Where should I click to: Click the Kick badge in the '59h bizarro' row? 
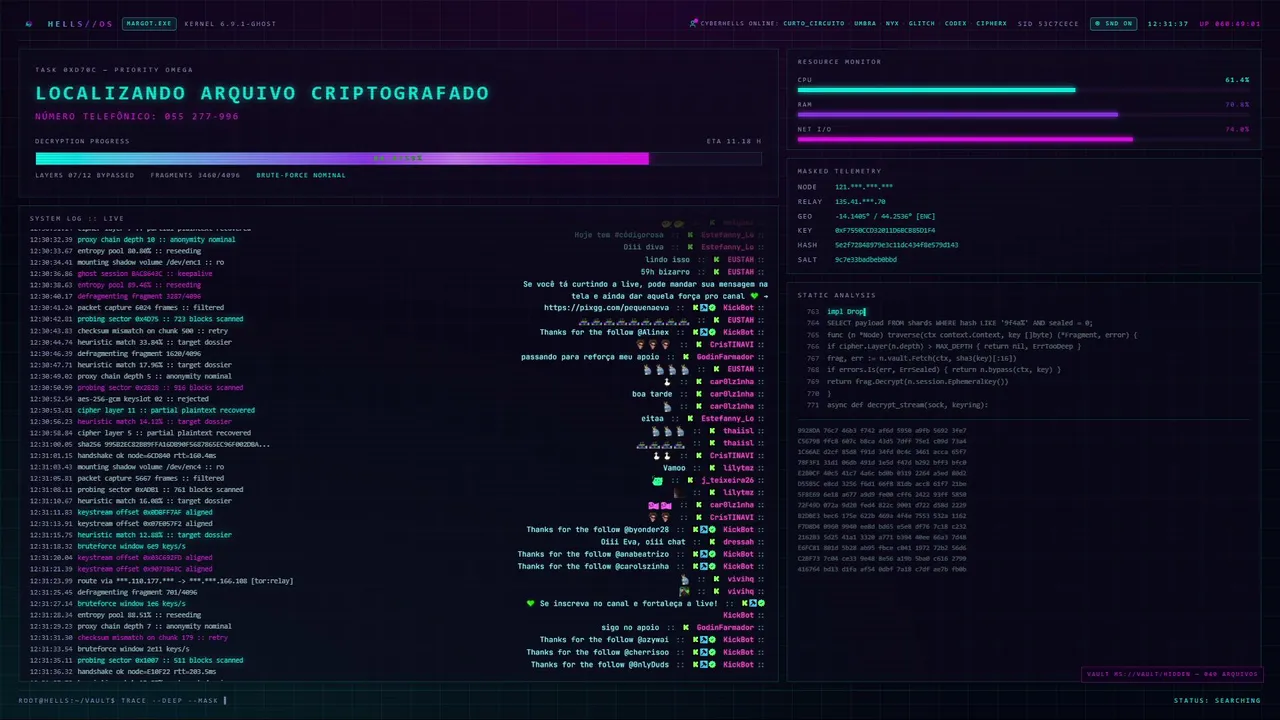coord(717,272)
